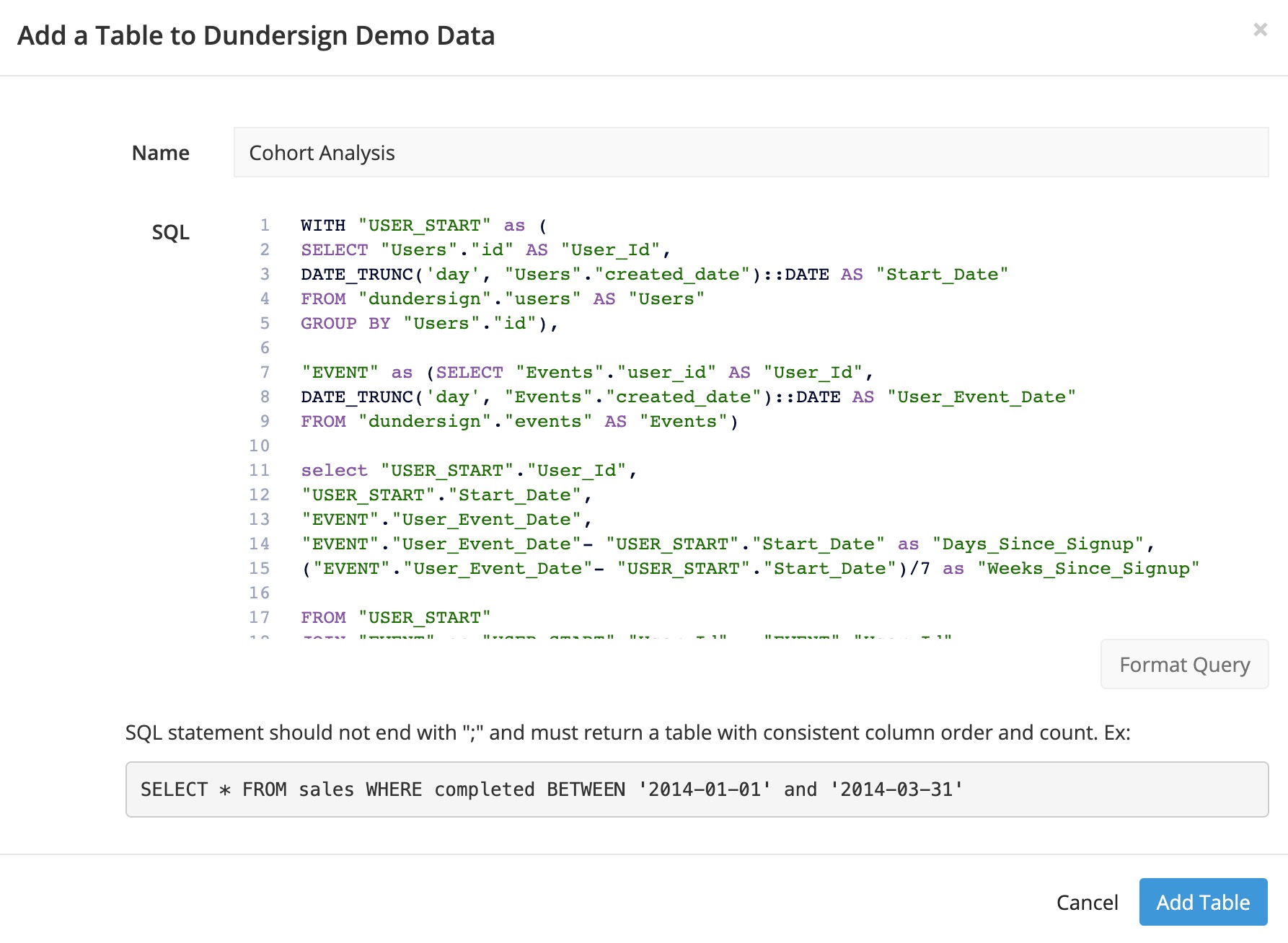The width and height of the screenshot is (1288, 943).
Task: Click SQL line 2 'SELECT "Users"."id"'
Action: click(486, 250)
